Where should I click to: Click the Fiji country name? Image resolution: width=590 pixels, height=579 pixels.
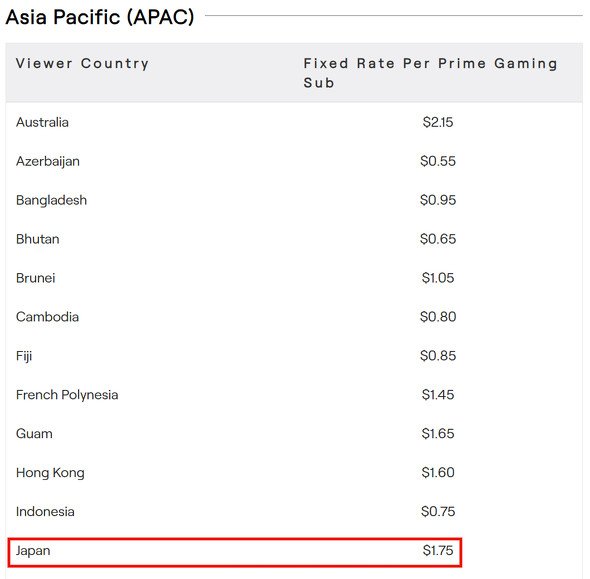[x=24, y=356]
